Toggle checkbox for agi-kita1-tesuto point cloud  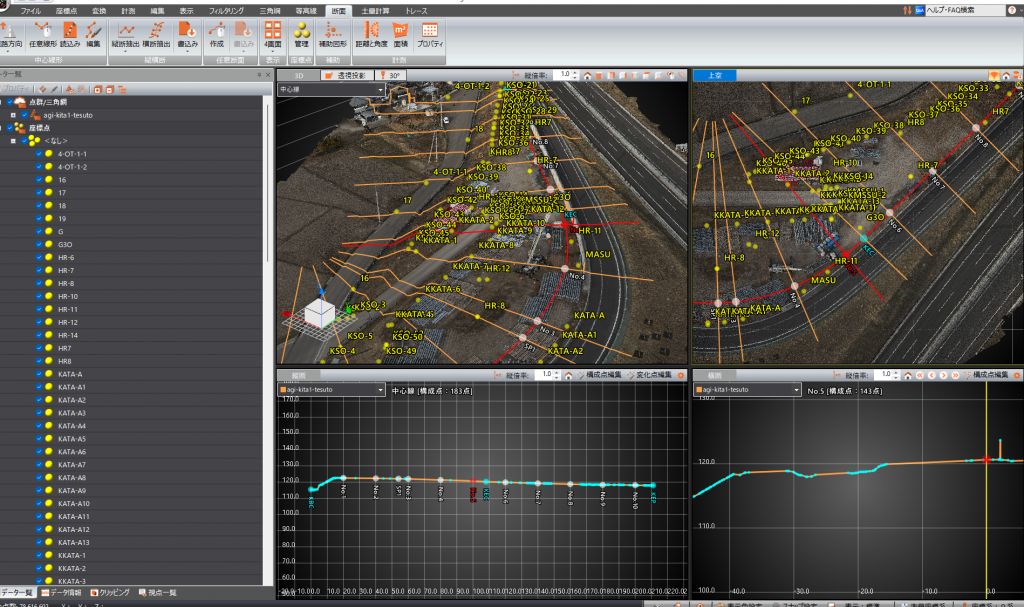click(x=24, y=115)
